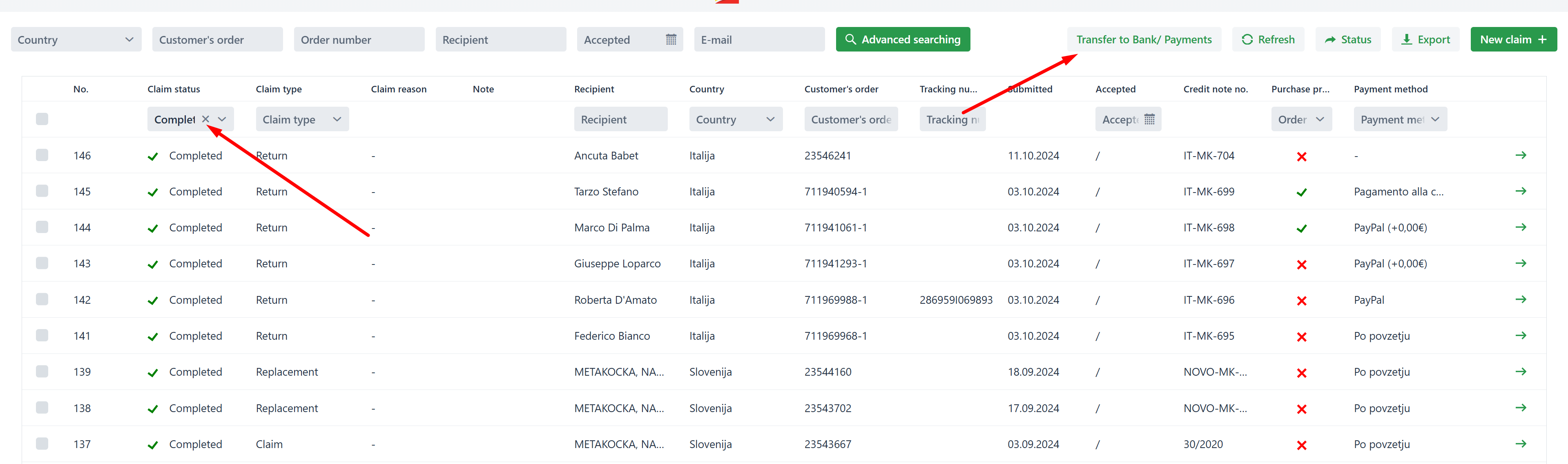Open claim 146 using its arrow icon
Screen dimensions: 1568x464
pyautogui.click(x=1520, y=155)
